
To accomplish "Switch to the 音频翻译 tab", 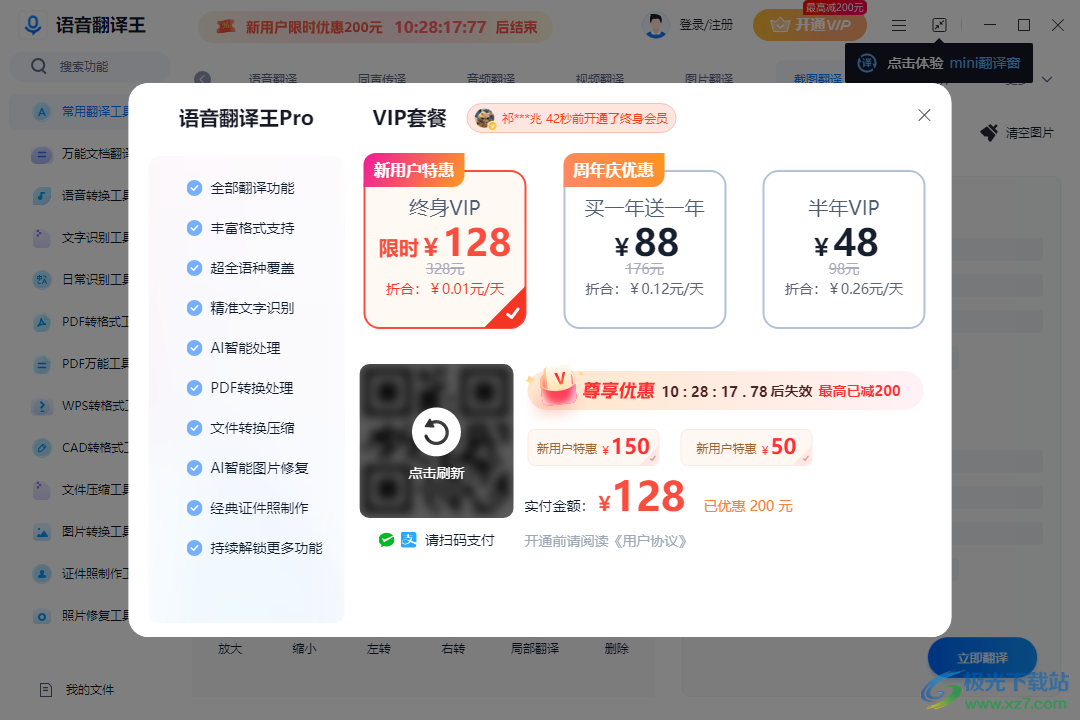I will coord(491,78).
